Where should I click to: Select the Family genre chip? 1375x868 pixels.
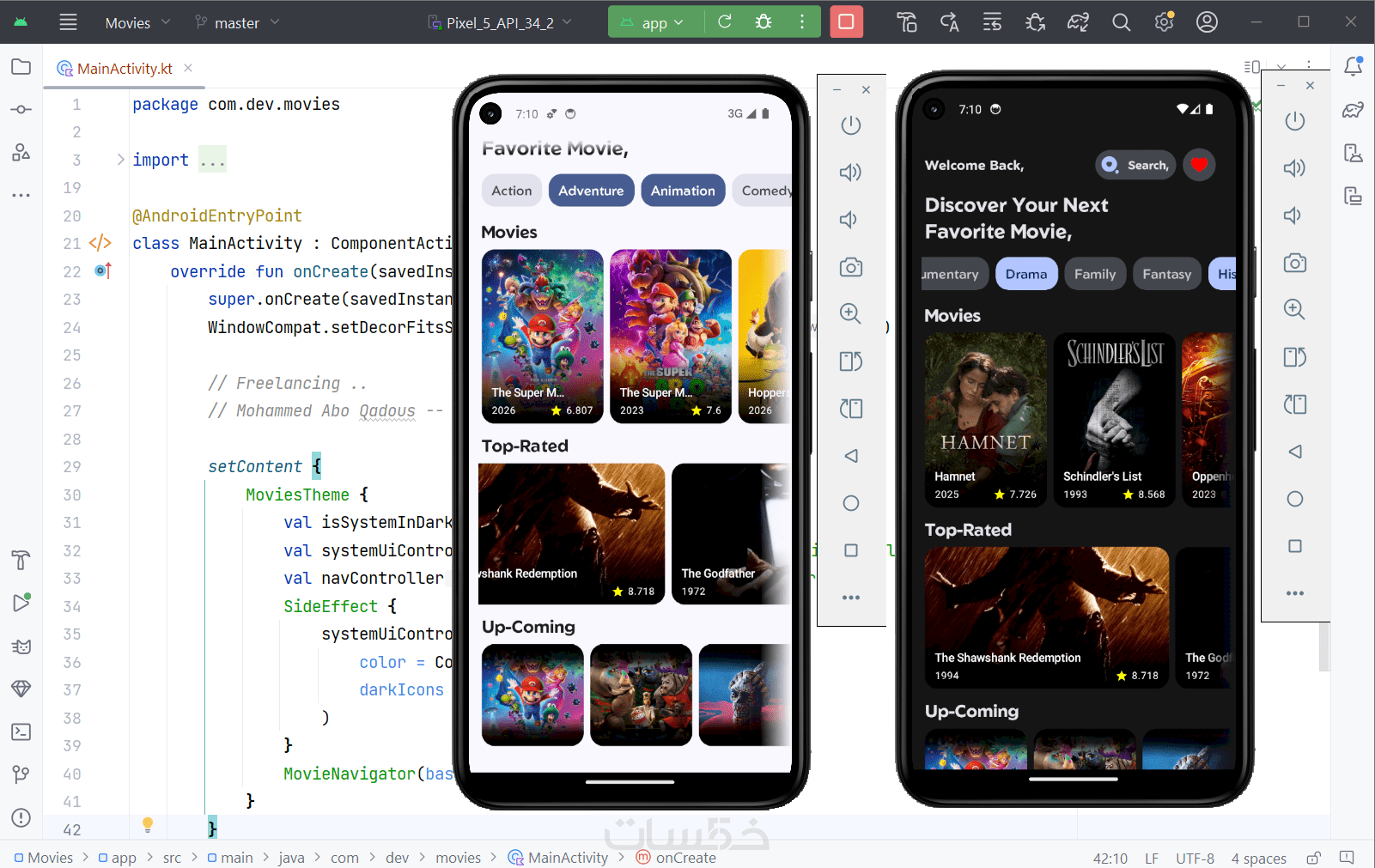click(x=1095, y=274)
